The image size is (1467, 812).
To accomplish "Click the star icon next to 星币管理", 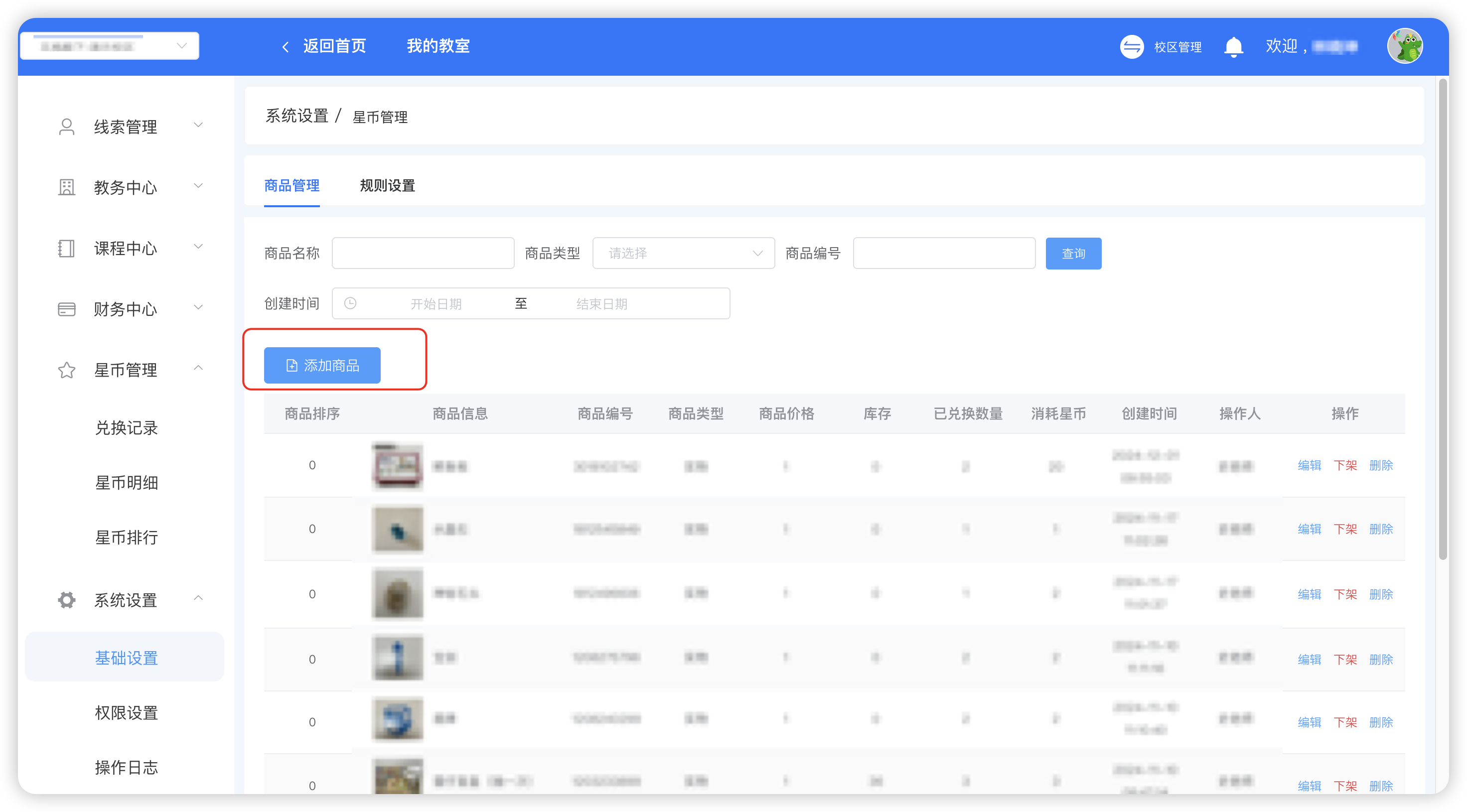I will (67, 370).
